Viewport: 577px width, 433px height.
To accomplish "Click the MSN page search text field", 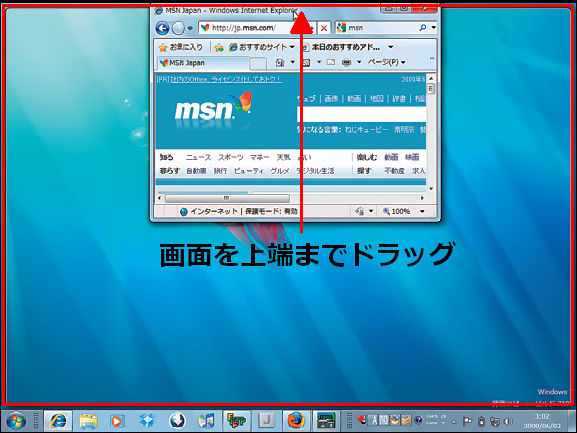I will pos(361,114).
